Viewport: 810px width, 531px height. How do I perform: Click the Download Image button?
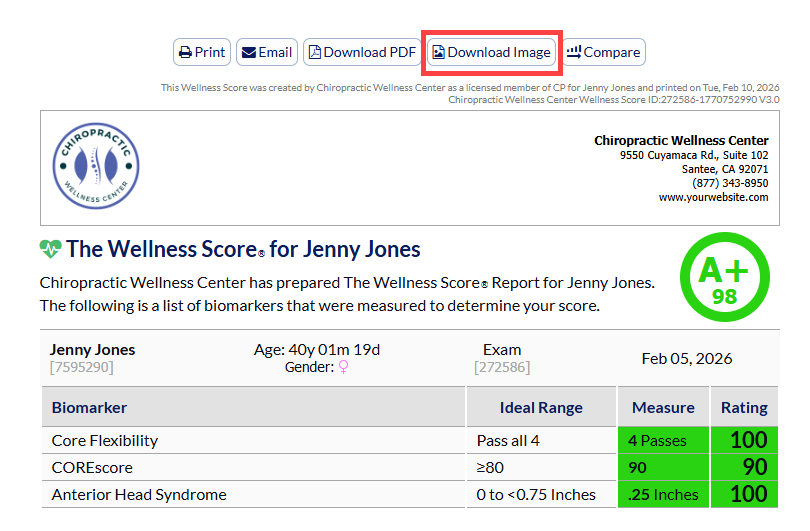pos(492,52)
